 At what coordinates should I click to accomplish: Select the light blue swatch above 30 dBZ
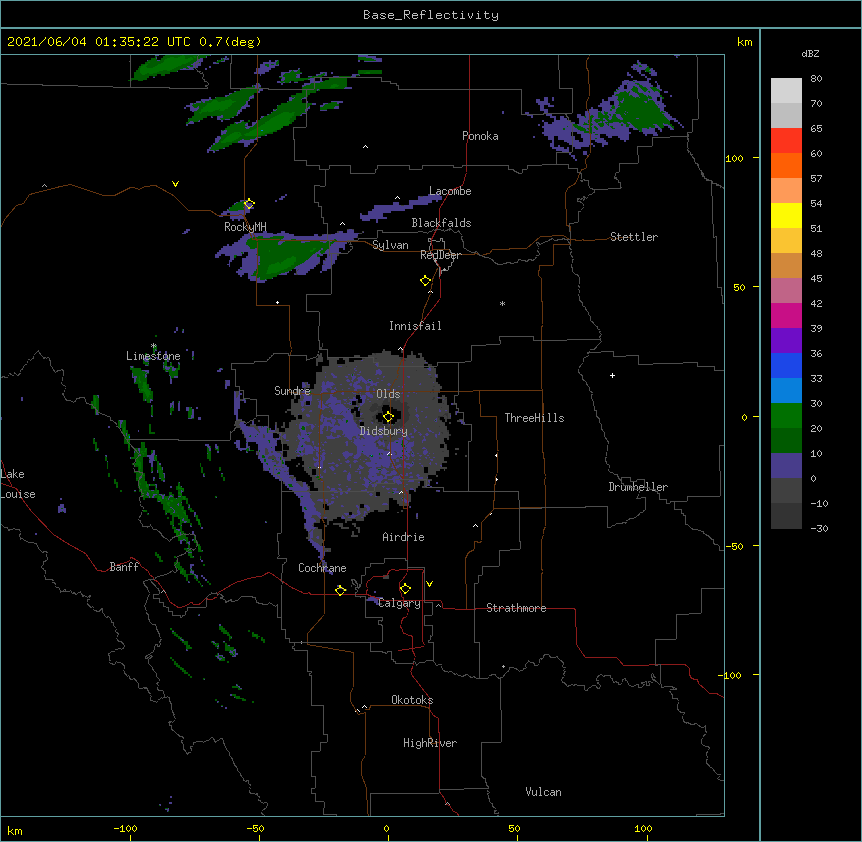click(x=786, y=391)
